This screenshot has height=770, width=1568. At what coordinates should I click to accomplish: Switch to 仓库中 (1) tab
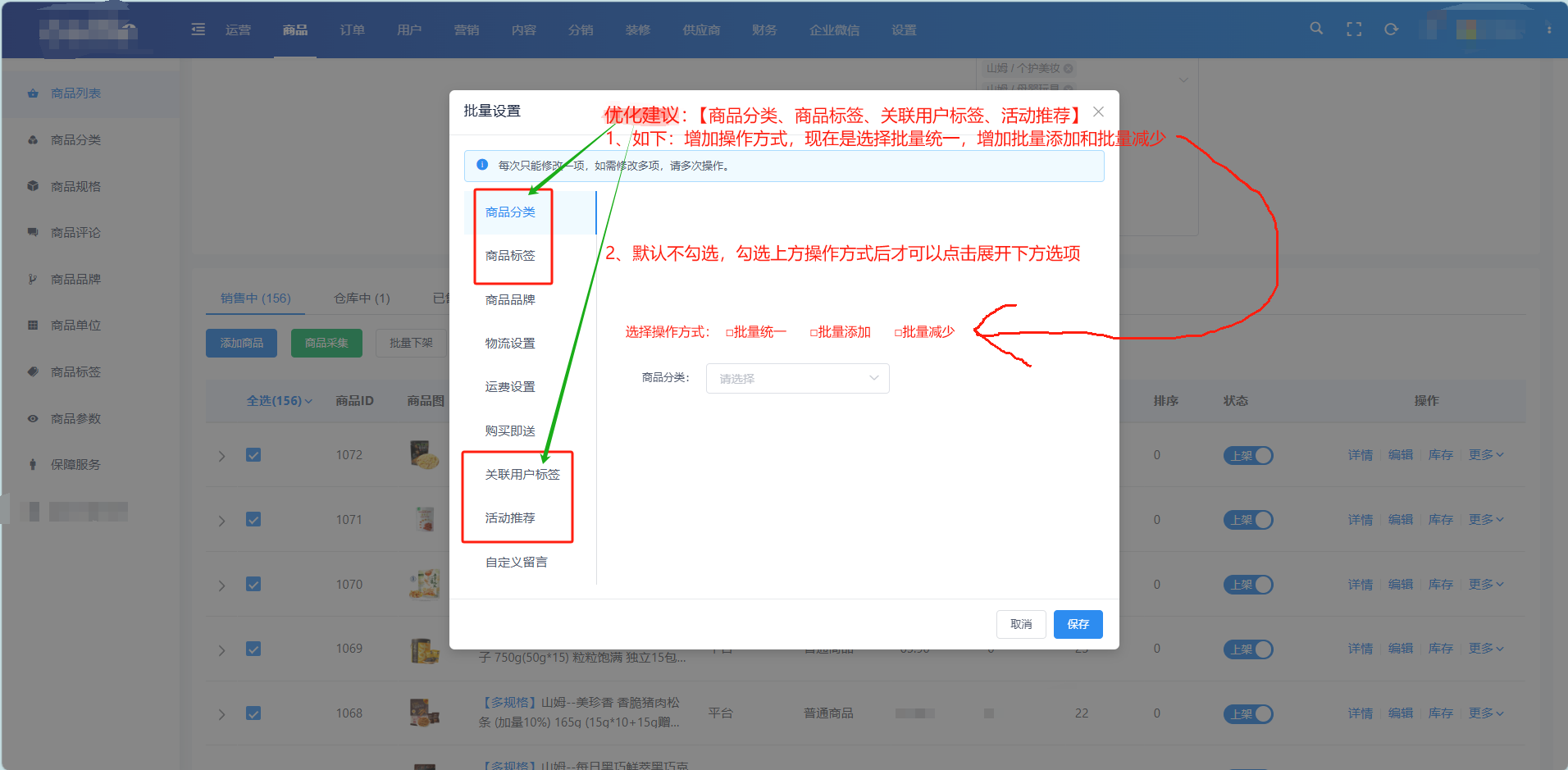(362, 298)
